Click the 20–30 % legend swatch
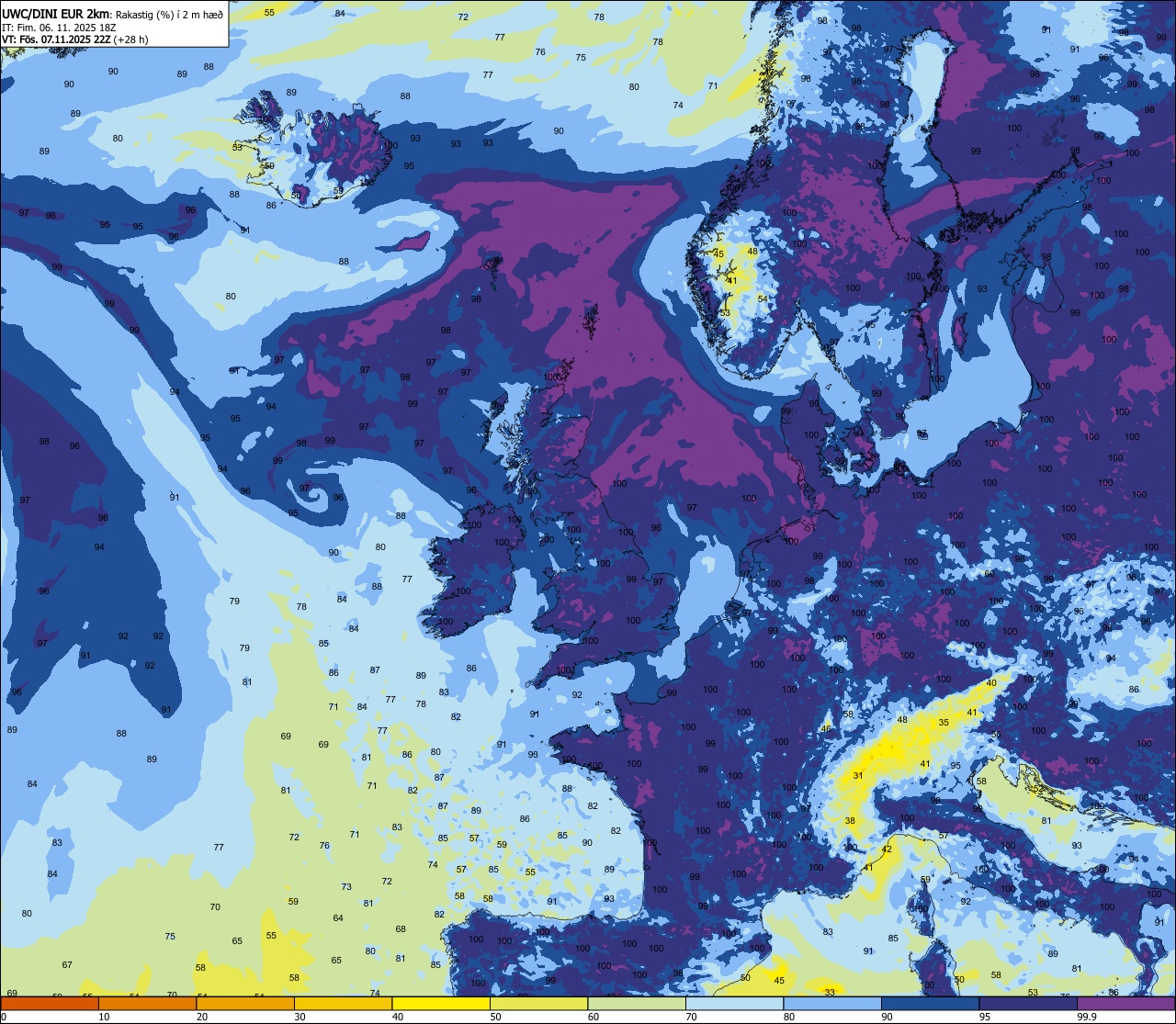 click(x=245, y=1004)
